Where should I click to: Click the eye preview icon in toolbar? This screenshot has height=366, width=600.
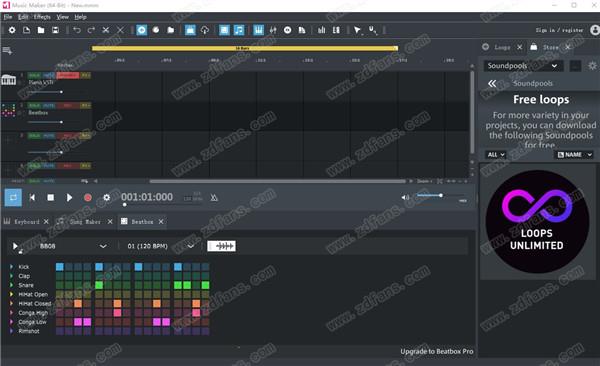(287, 30)
